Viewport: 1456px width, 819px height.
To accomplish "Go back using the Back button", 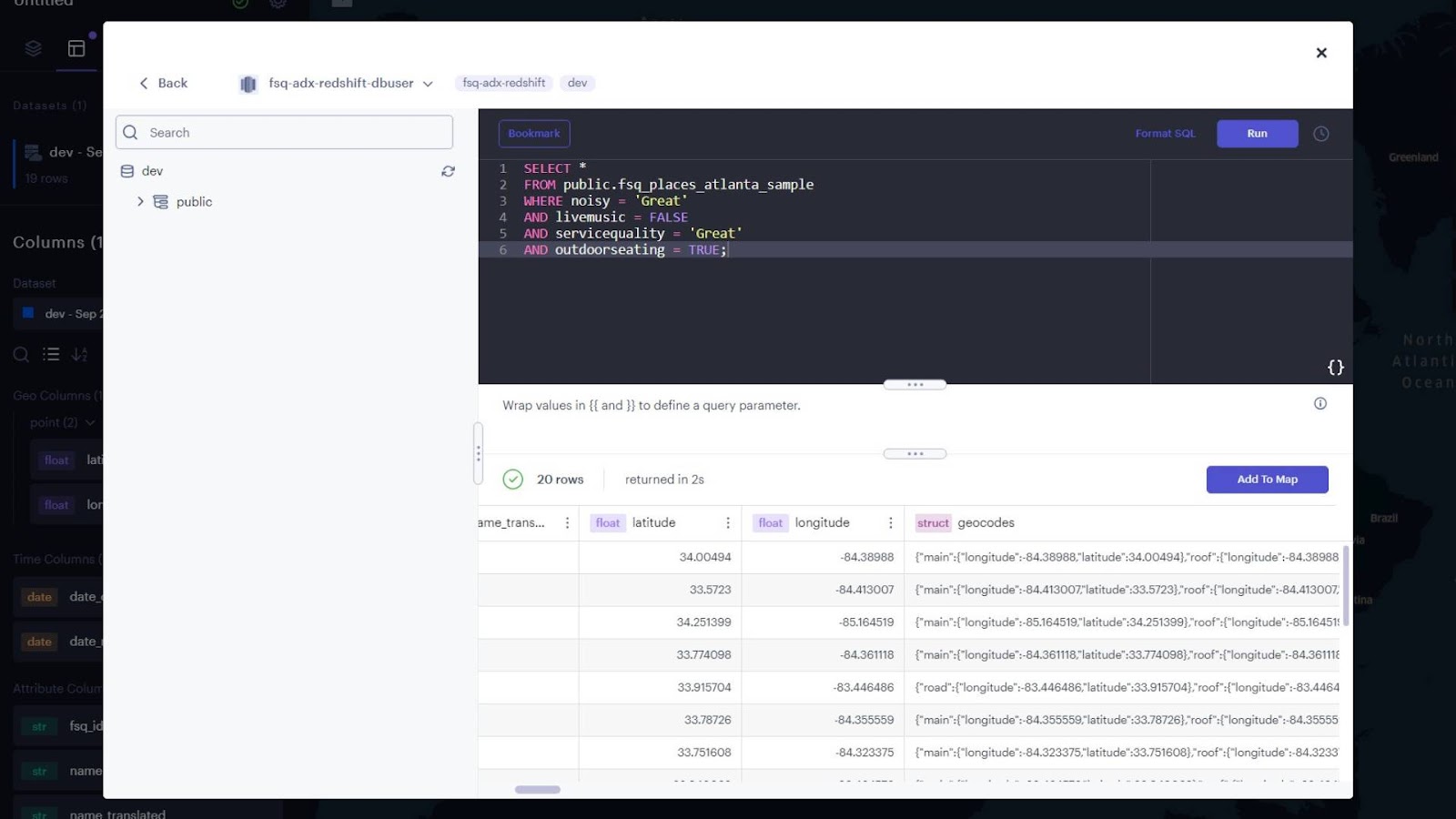I will coord(163,83).
